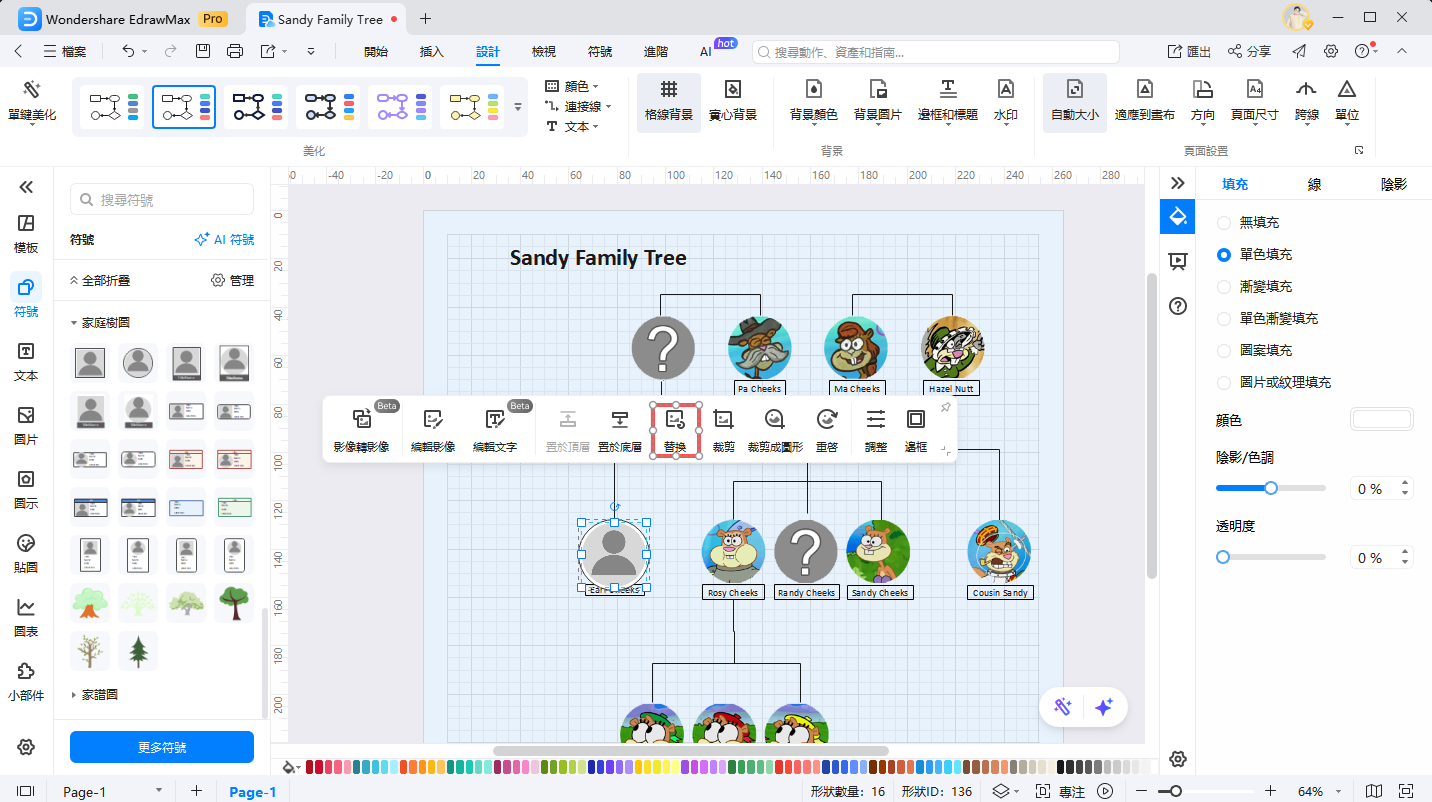Switch to the 插入 ribbon tab
The height and width of the screenshot is (802, 1432).
[431, 51]
